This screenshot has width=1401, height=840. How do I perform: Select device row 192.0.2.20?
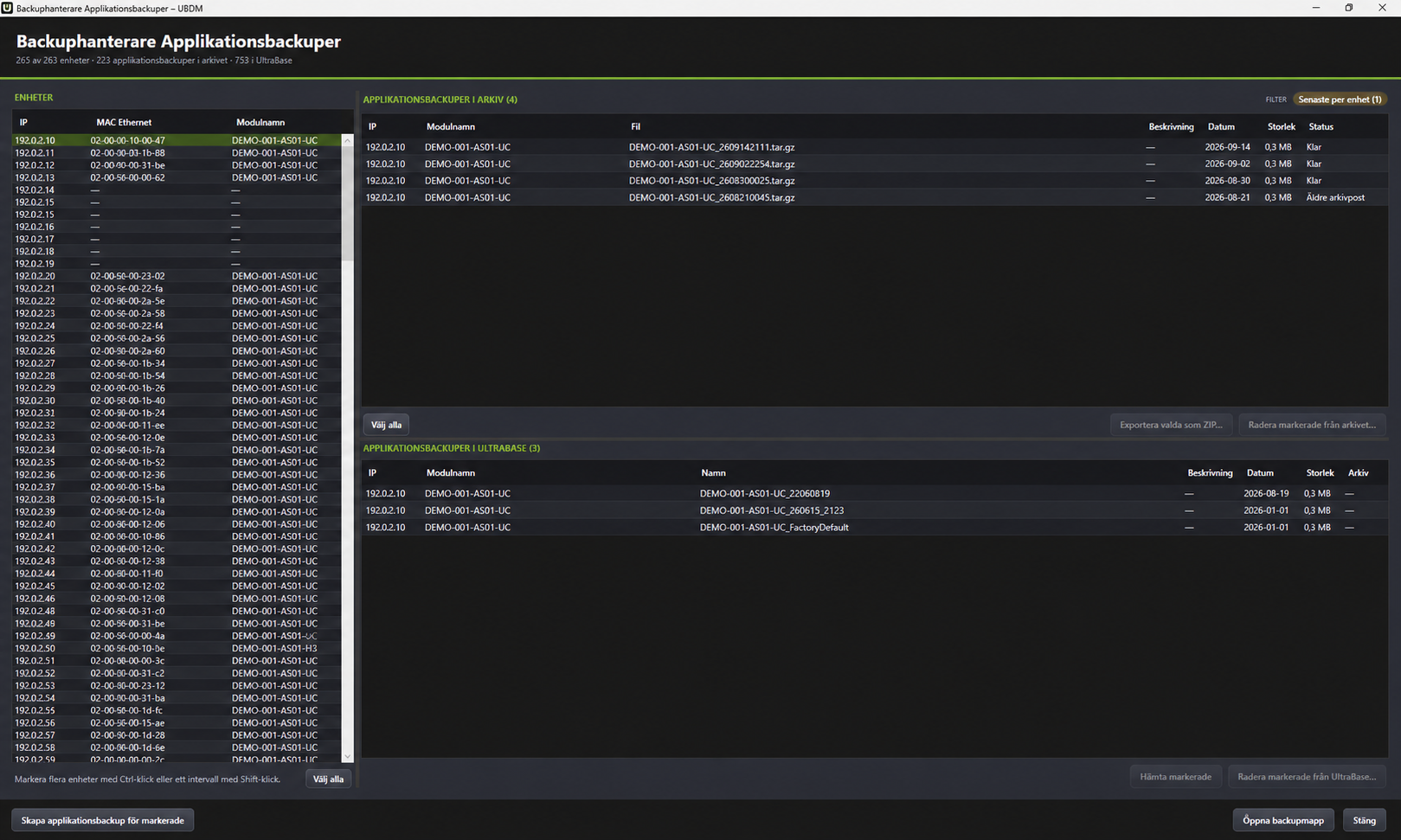(177, 276)
